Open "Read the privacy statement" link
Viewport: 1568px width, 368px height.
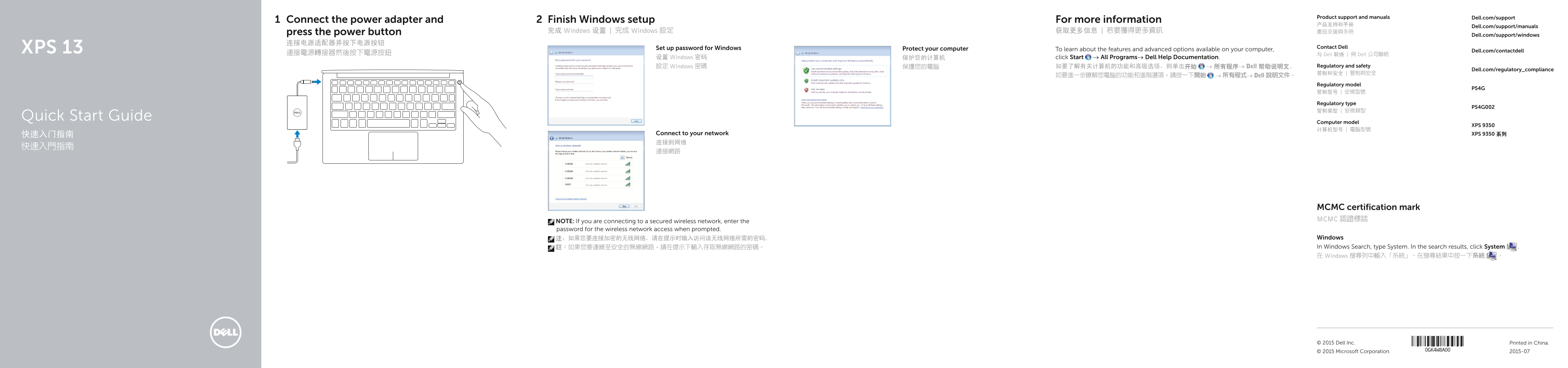tap(872, 108)
